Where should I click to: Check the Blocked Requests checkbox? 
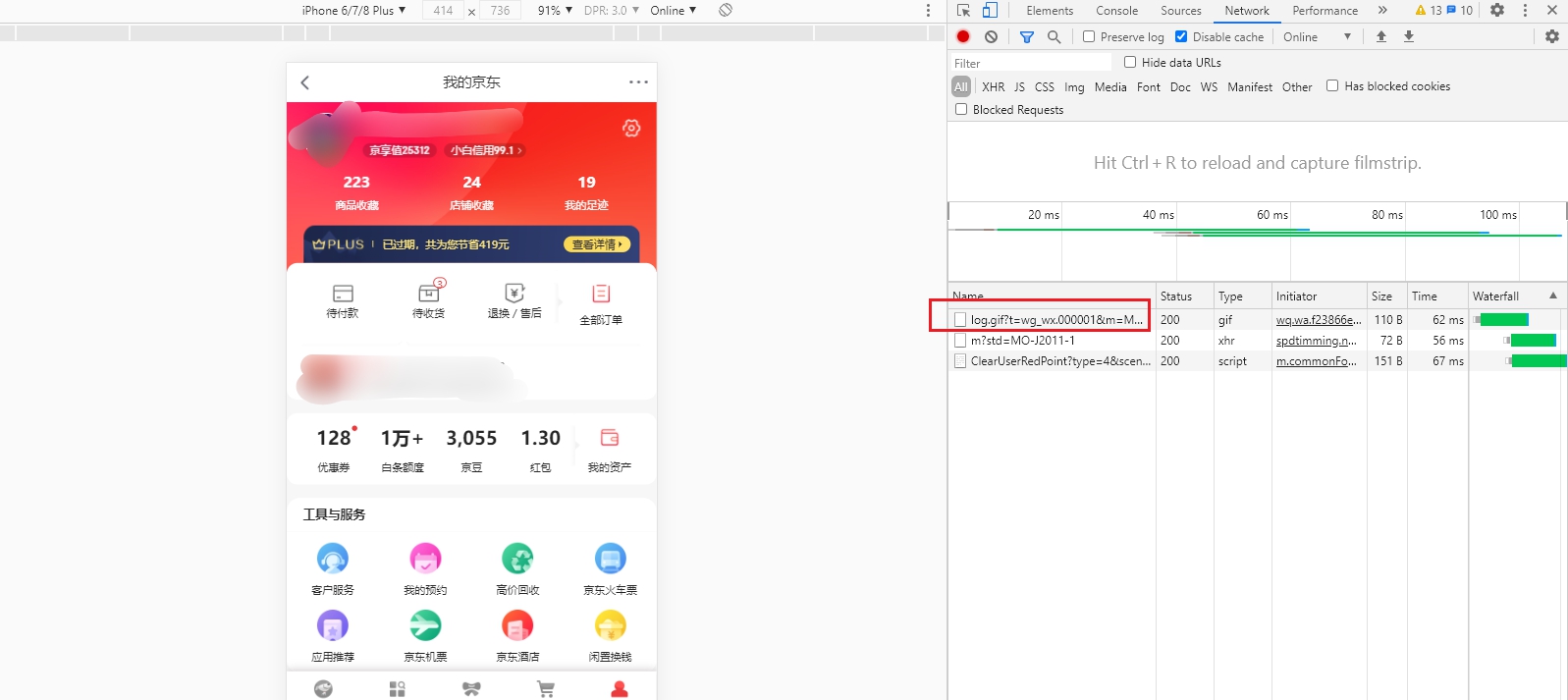tap(961, 109)
